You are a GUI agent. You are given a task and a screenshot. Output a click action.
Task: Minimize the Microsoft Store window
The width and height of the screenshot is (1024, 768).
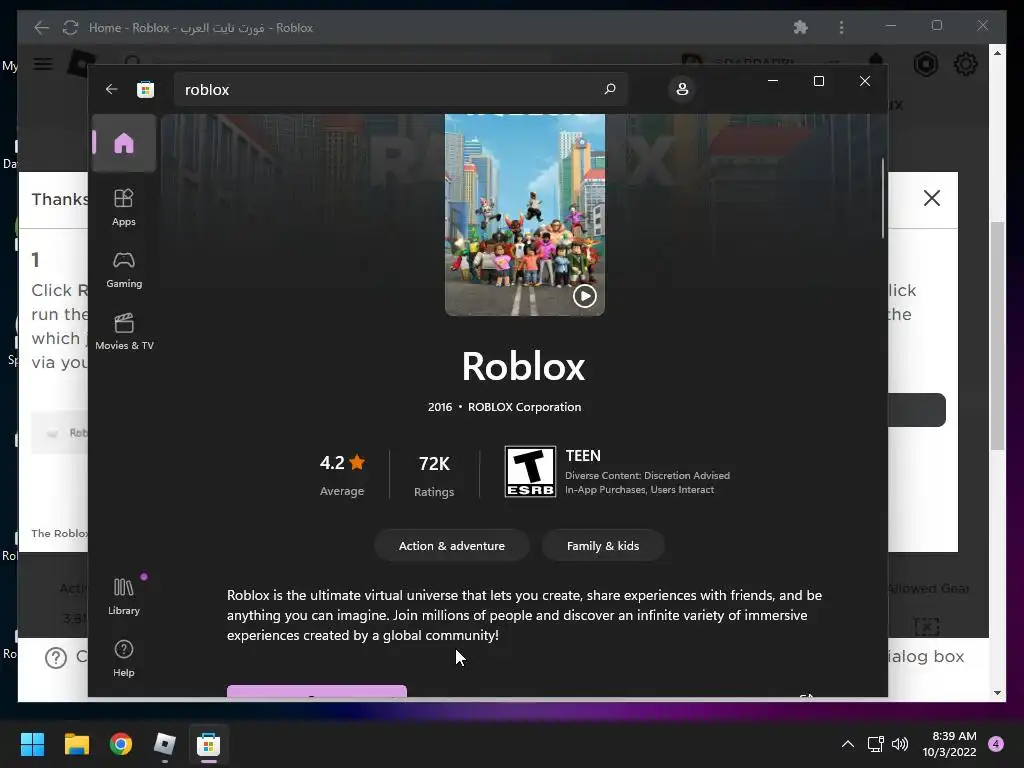773,81
